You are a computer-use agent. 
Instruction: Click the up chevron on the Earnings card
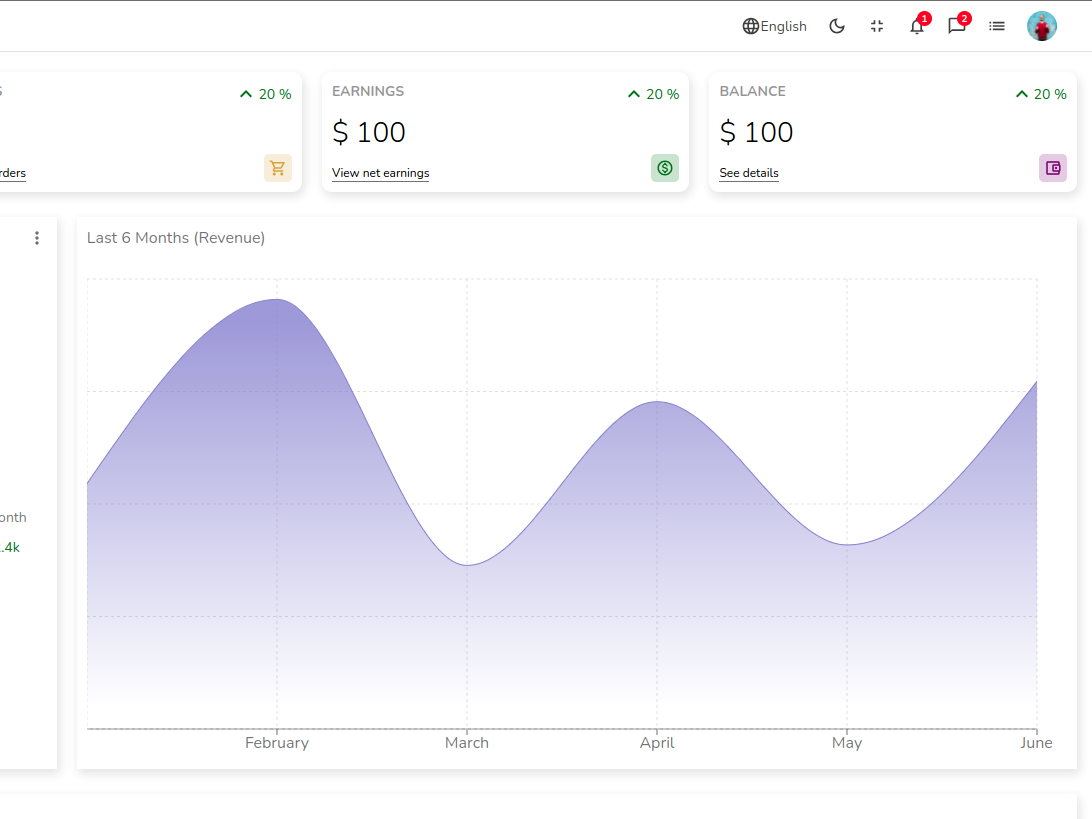634,94
